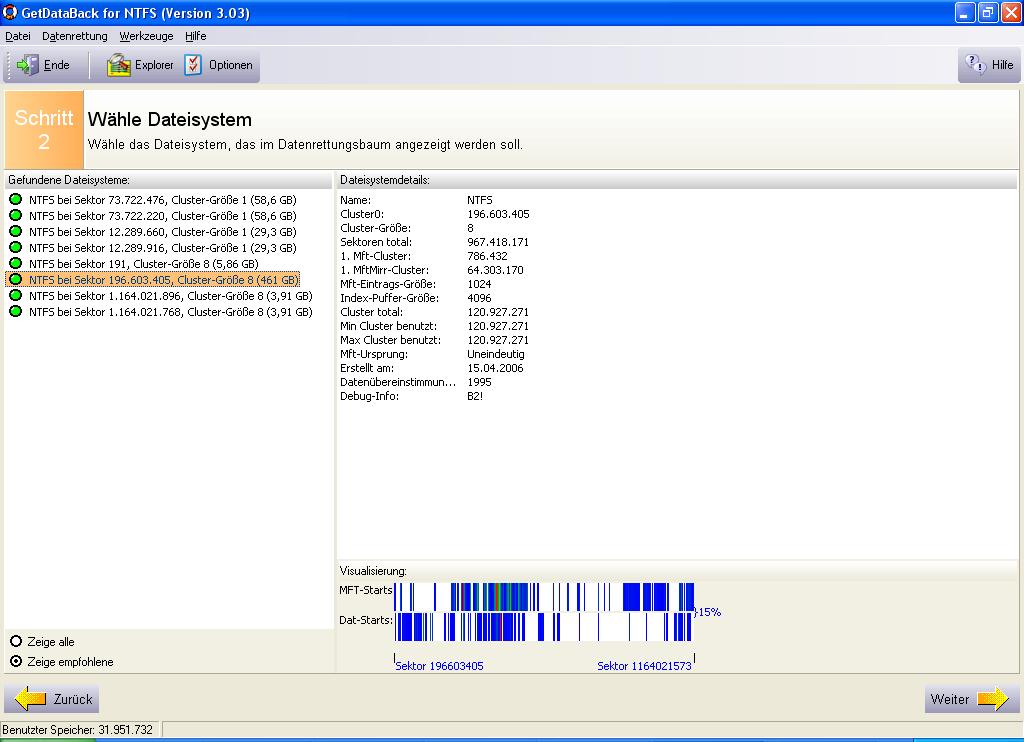Viewport: 1024px width, 742px height.
Task: Open the Datei menu
Action: (18, 36)
